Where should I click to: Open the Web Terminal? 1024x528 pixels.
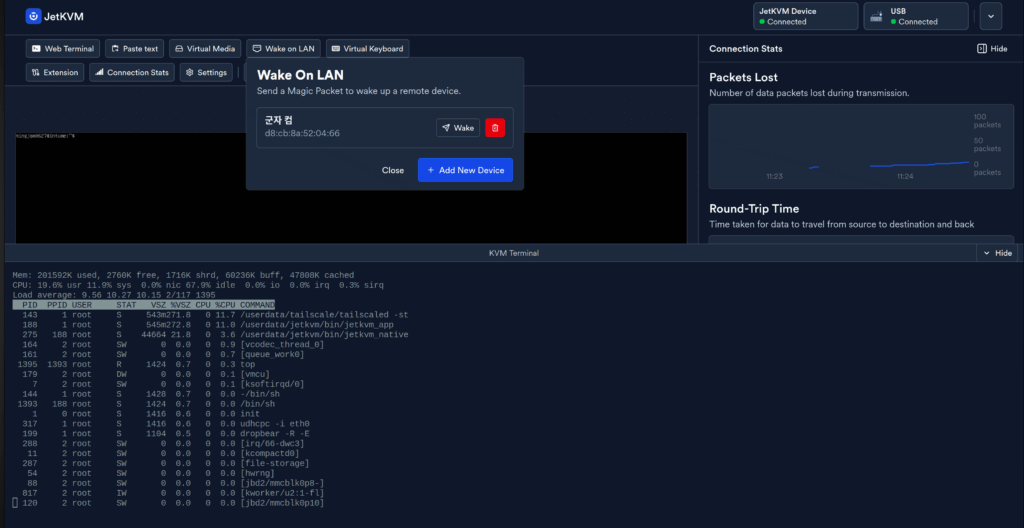click(x=63, y=48)
